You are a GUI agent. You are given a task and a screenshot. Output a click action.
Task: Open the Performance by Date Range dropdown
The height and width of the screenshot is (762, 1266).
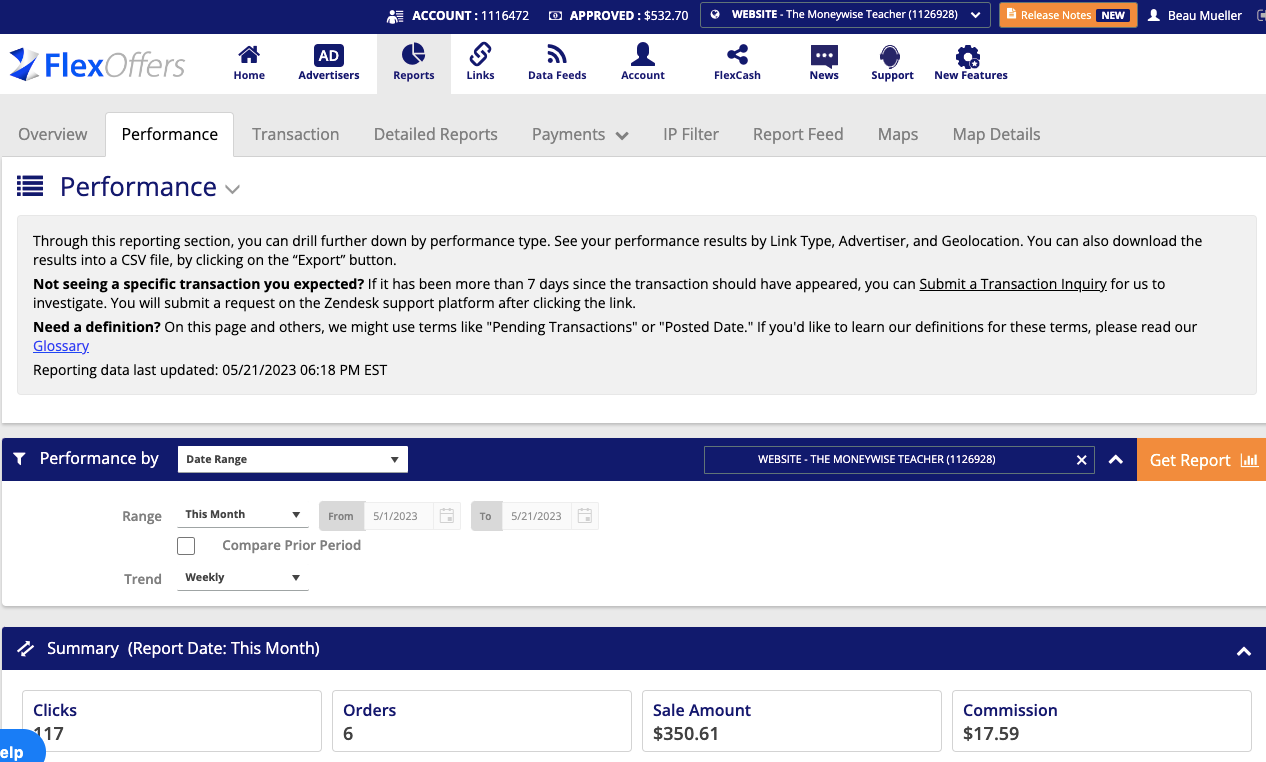(293, 459)
